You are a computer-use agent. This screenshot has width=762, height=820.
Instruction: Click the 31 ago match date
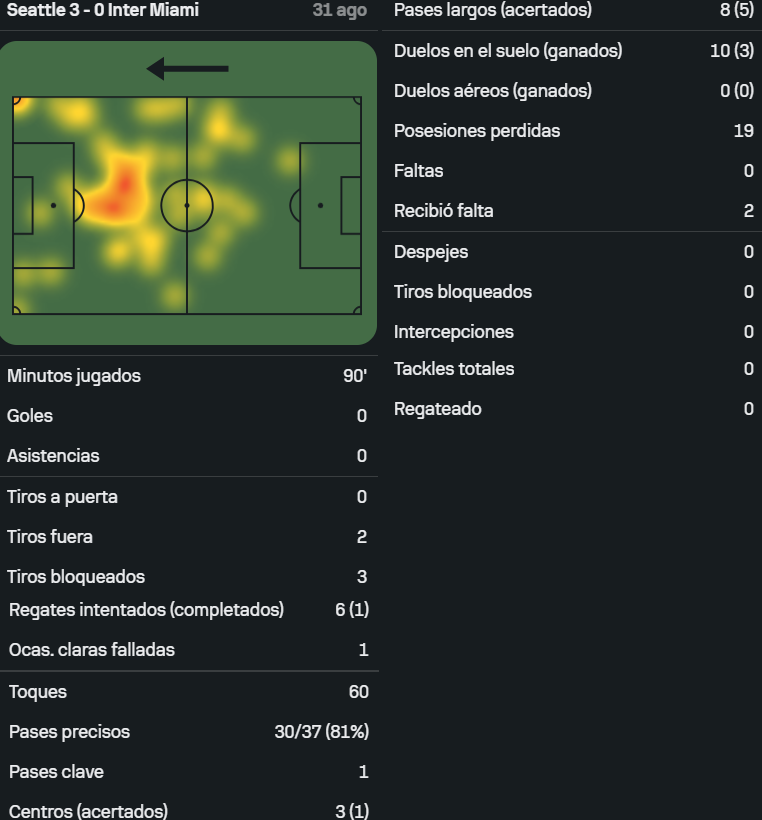[339, 10]
